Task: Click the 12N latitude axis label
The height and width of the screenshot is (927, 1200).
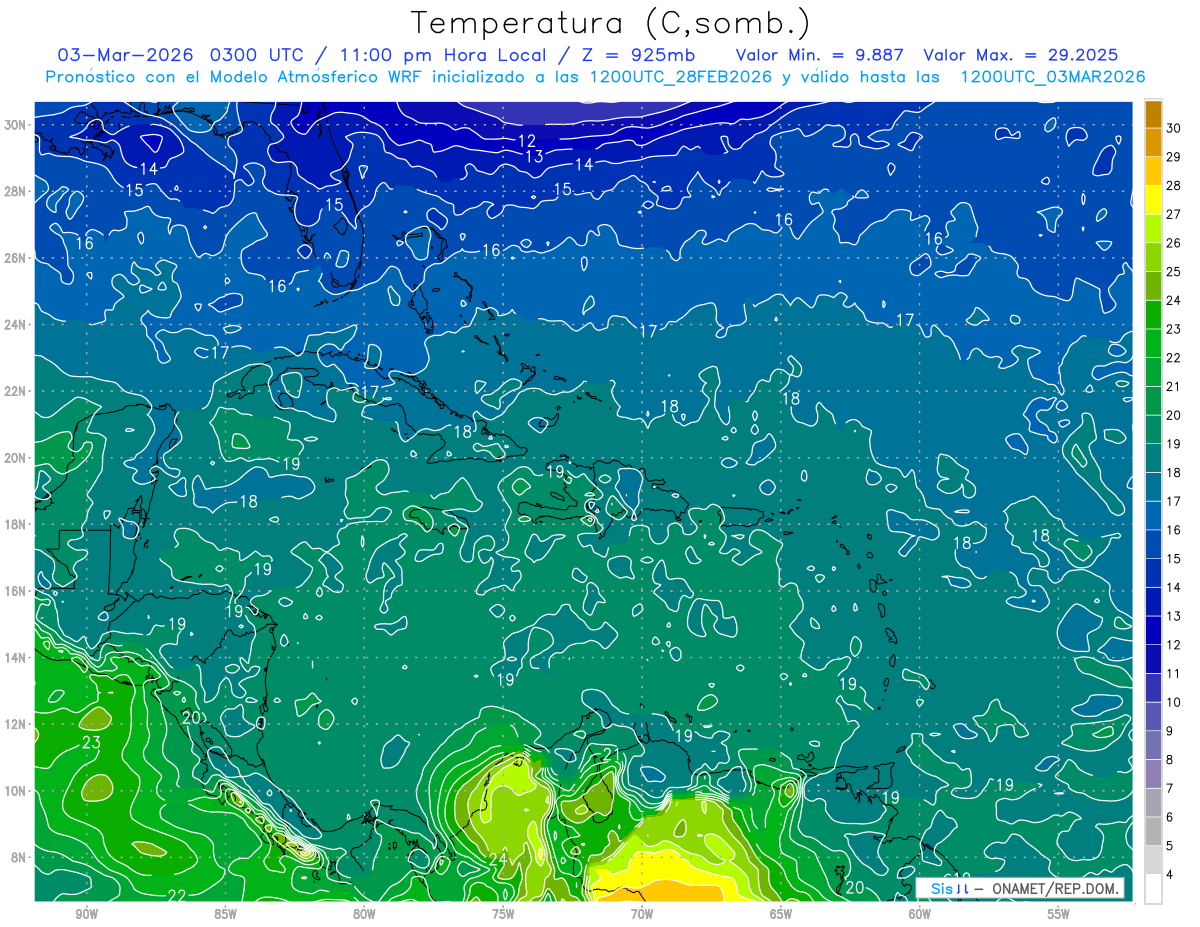Action: (15, 724)
